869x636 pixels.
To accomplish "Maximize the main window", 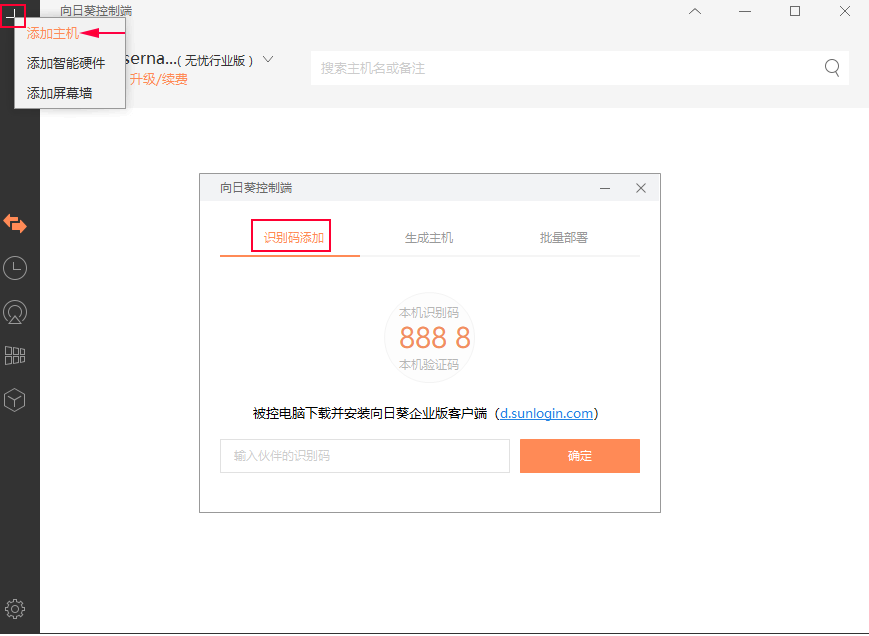I will pyautogui.click(x=795, y=11).
